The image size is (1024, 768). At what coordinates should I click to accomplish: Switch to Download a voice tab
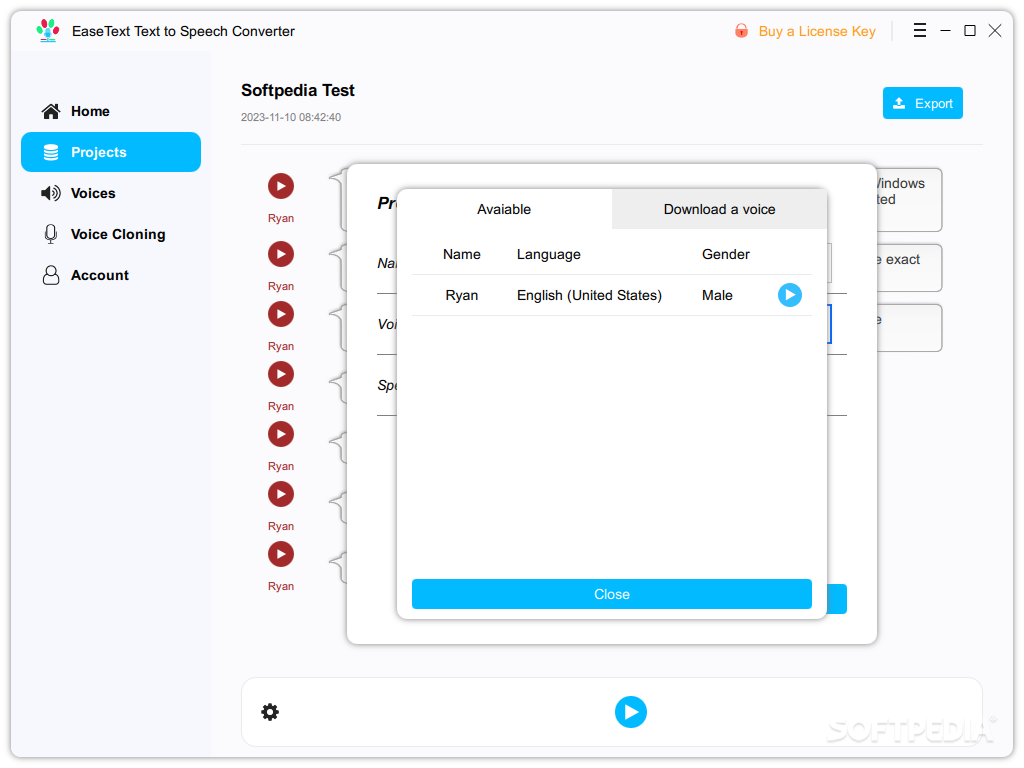(x=719, y=209)
